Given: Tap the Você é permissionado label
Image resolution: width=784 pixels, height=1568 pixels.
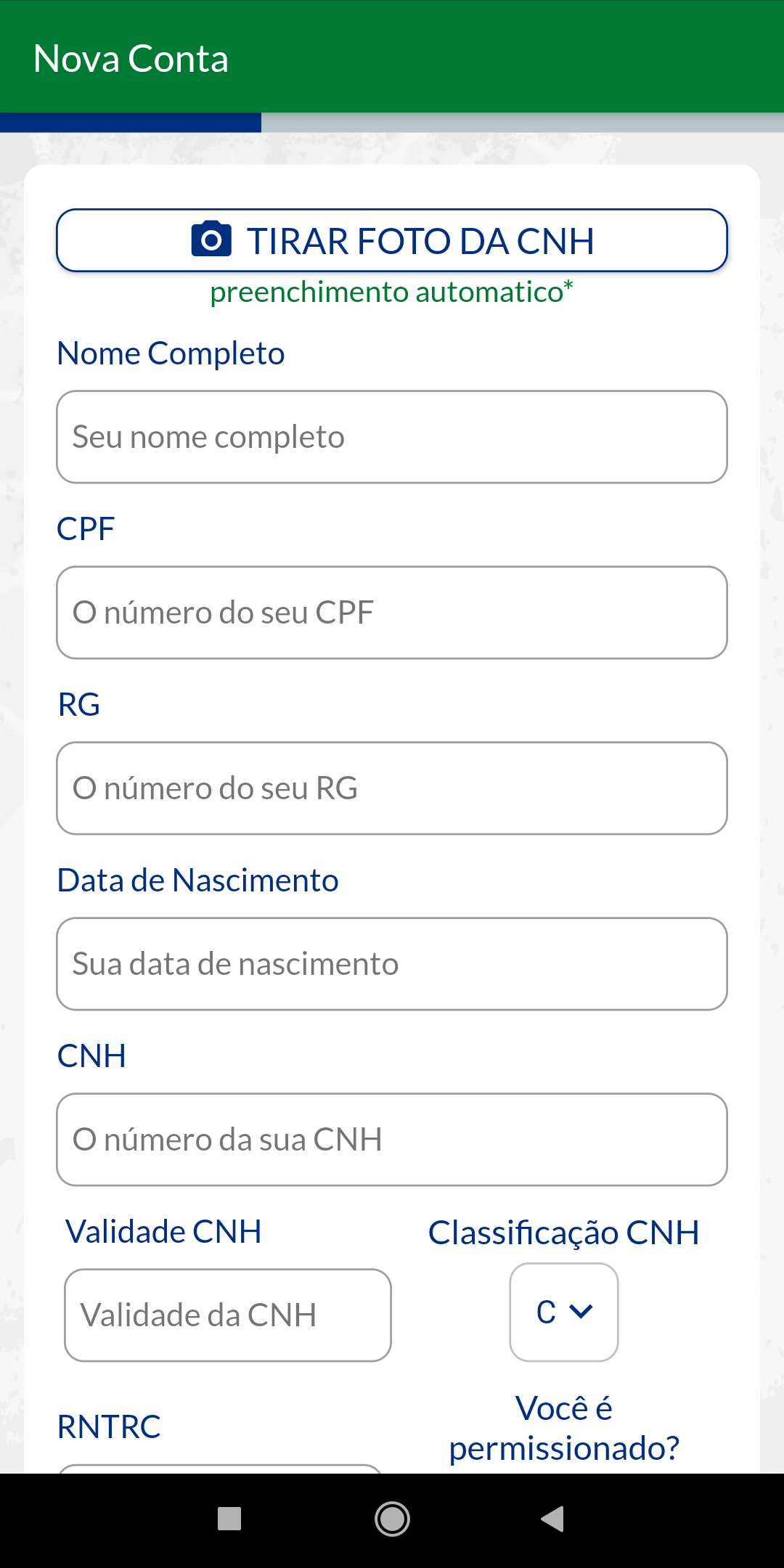Looking at the screenshot, I should pyautogui.click(x=564, y=1428).
